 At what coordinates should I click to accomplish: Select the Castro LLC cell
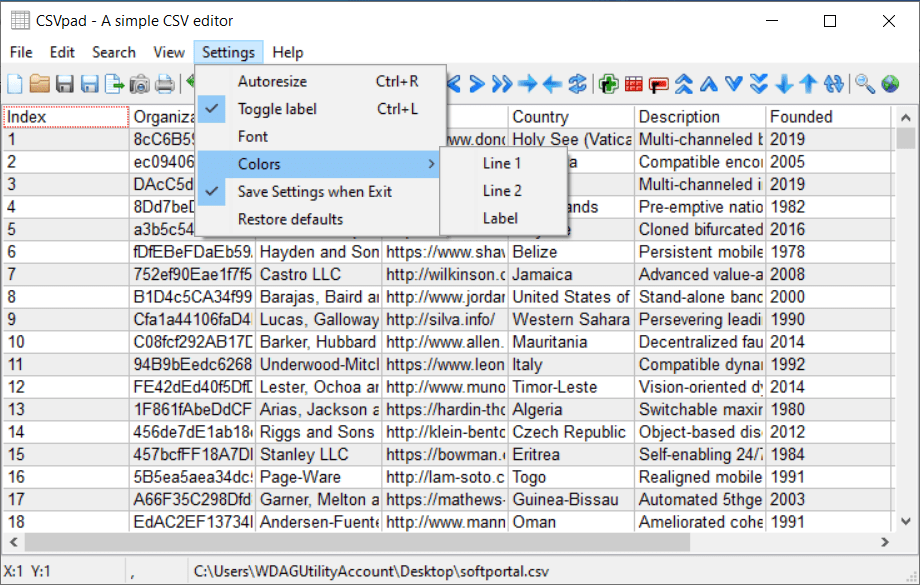point(319,275)
